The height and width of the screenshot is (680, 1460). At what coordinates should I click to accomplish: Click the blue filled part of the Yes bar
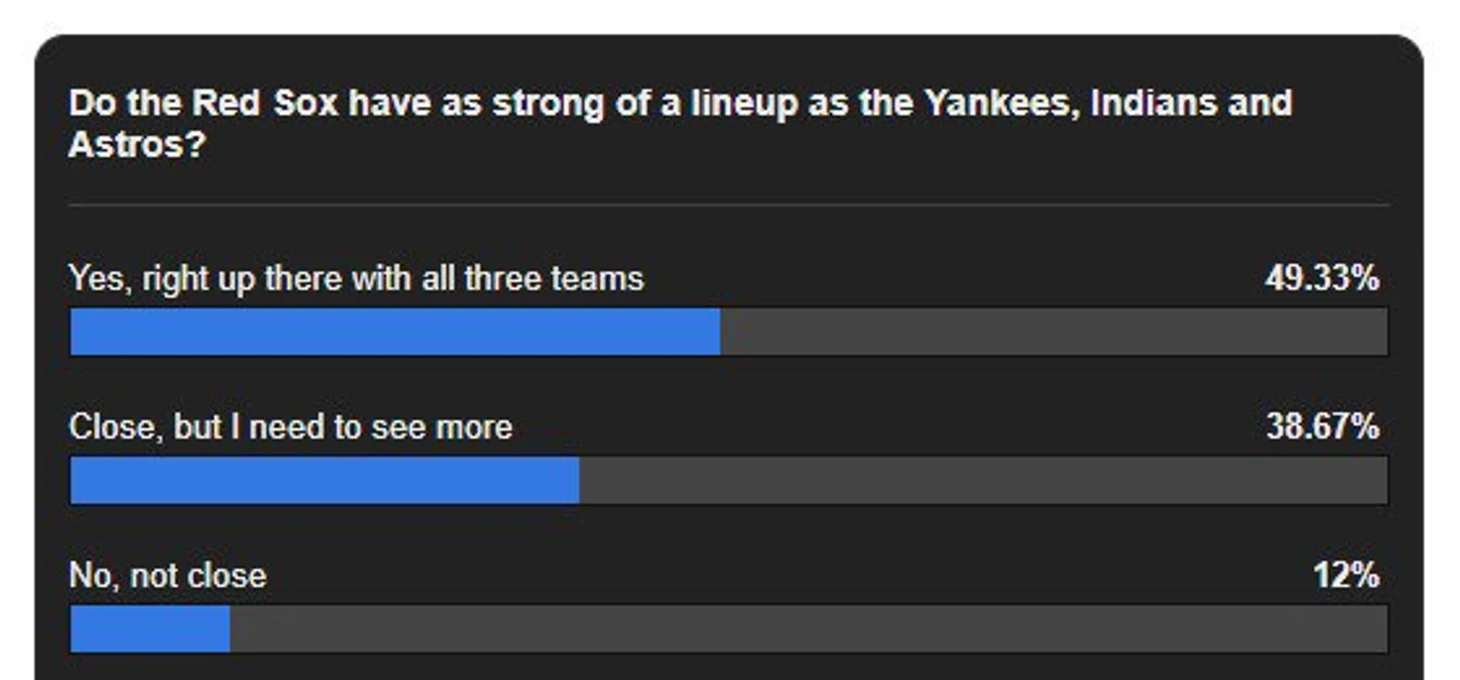tap(395, 332)
